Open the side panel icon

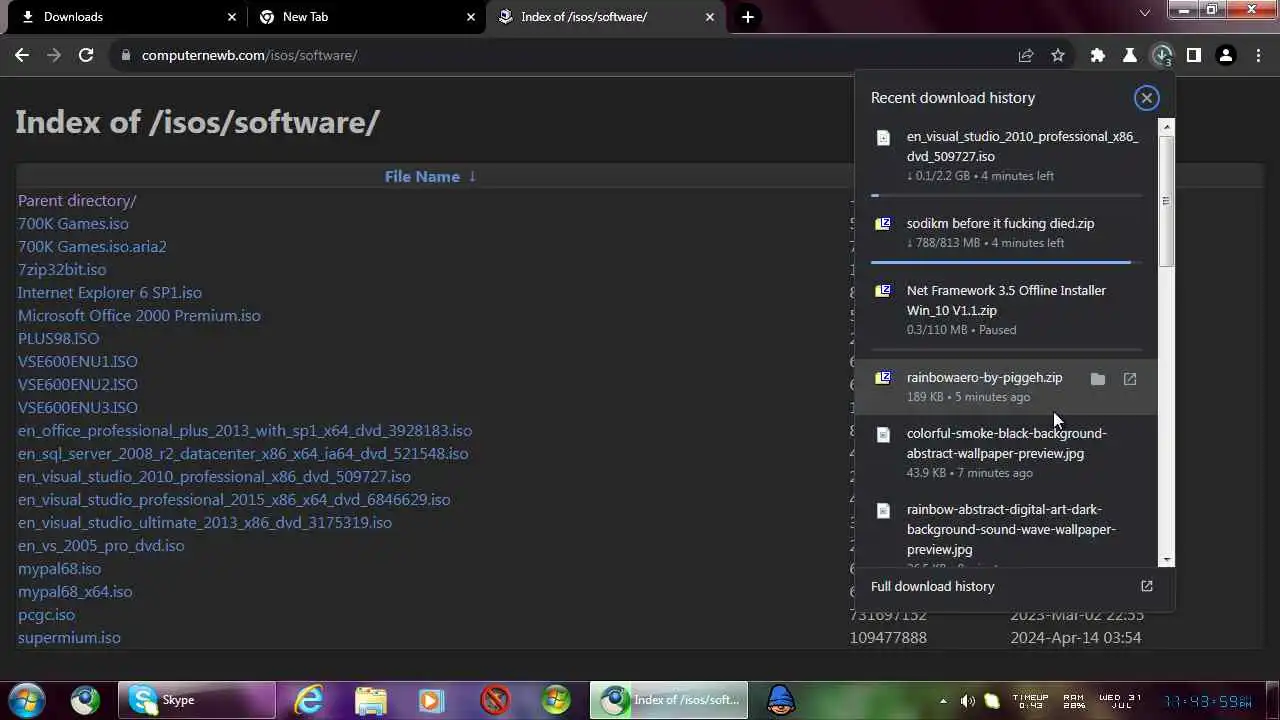pyautogui.click(x=1194, y=55)
